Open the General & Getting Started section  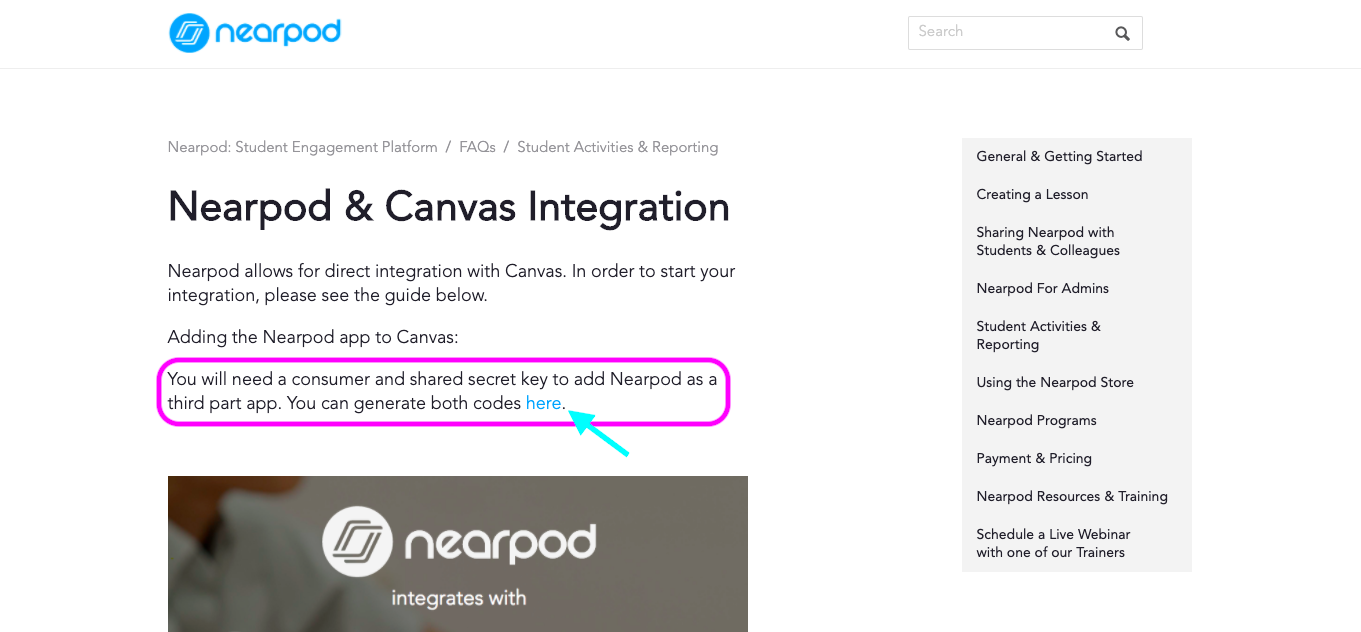pyautogui.click(x=1058, y=156)
